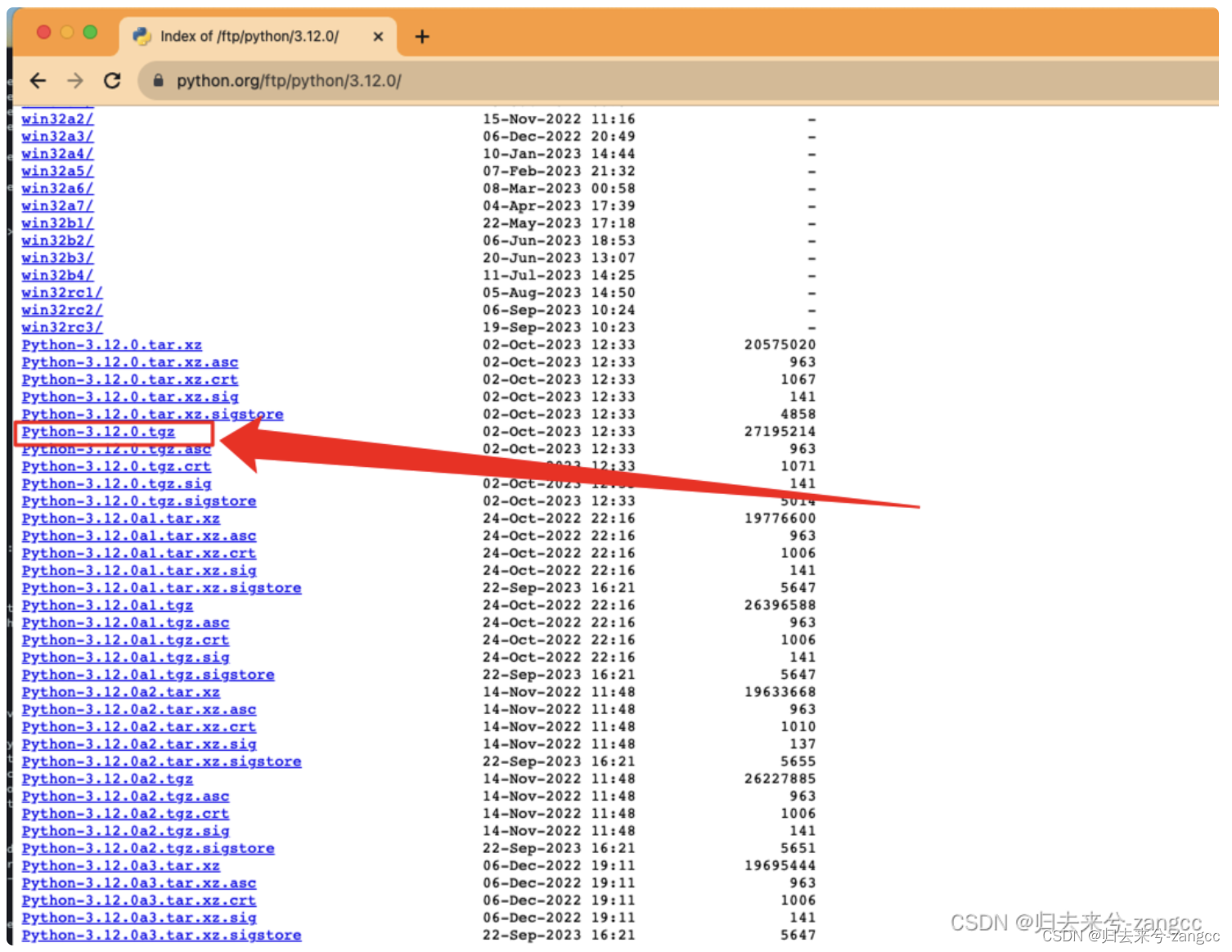Viewport: 1232px width, 952px height.
Task: Open Python-3.12.0a1.tgz.asc link
Action: pos(125,623)
